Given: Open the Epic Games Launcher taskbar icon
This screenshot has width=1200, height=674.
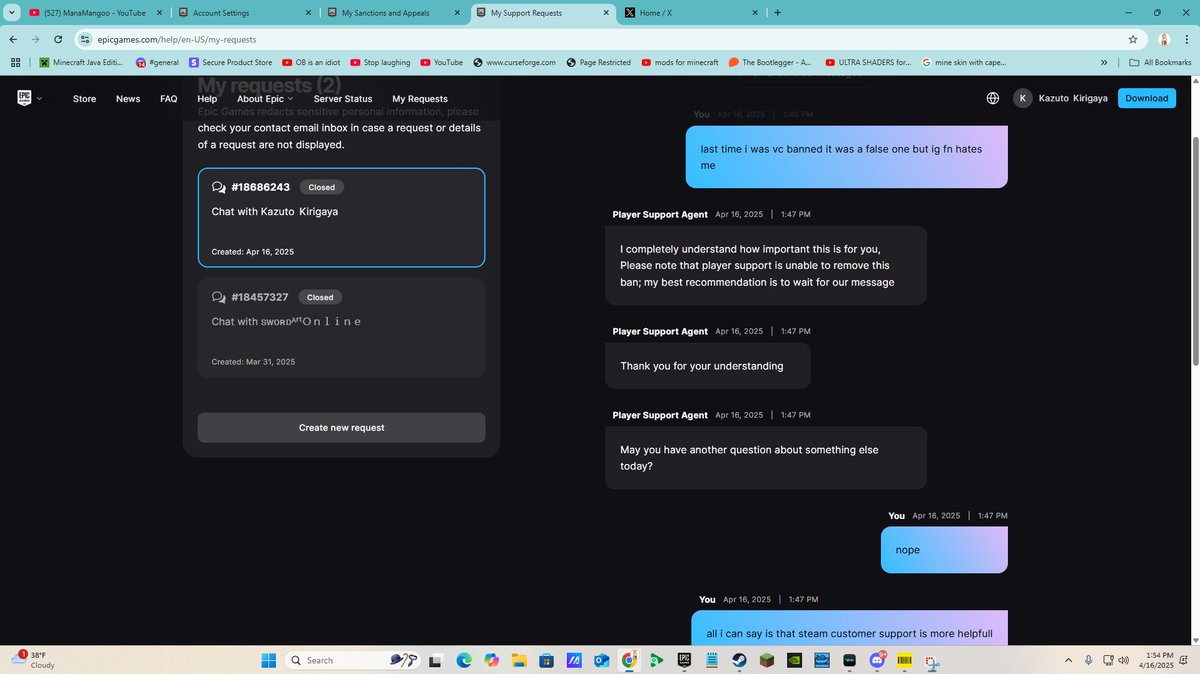Looking at the screenshot, I should (684, 660).
